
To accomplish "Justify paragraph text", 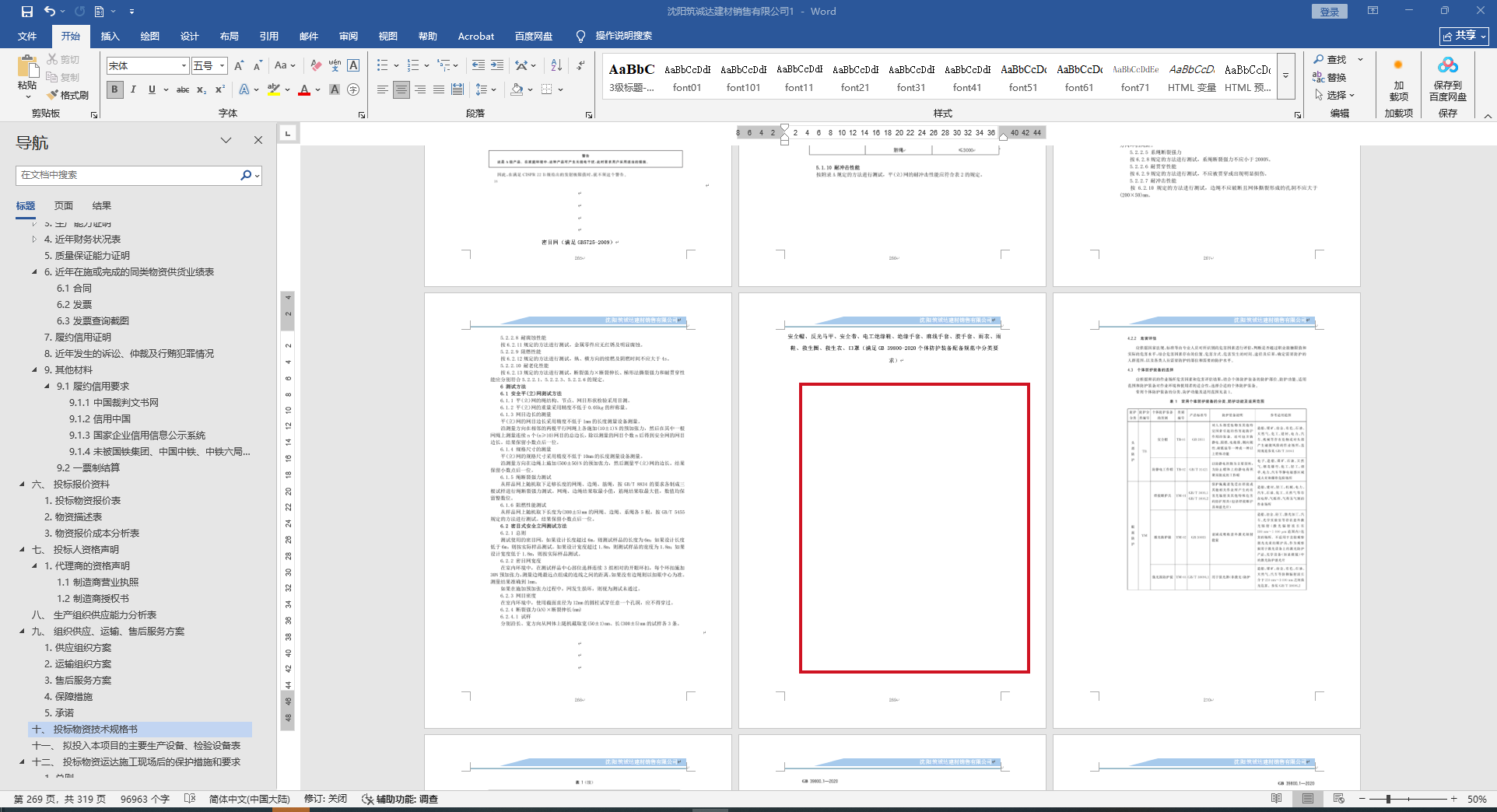I will pyautogui.click(x=438, y=90).
